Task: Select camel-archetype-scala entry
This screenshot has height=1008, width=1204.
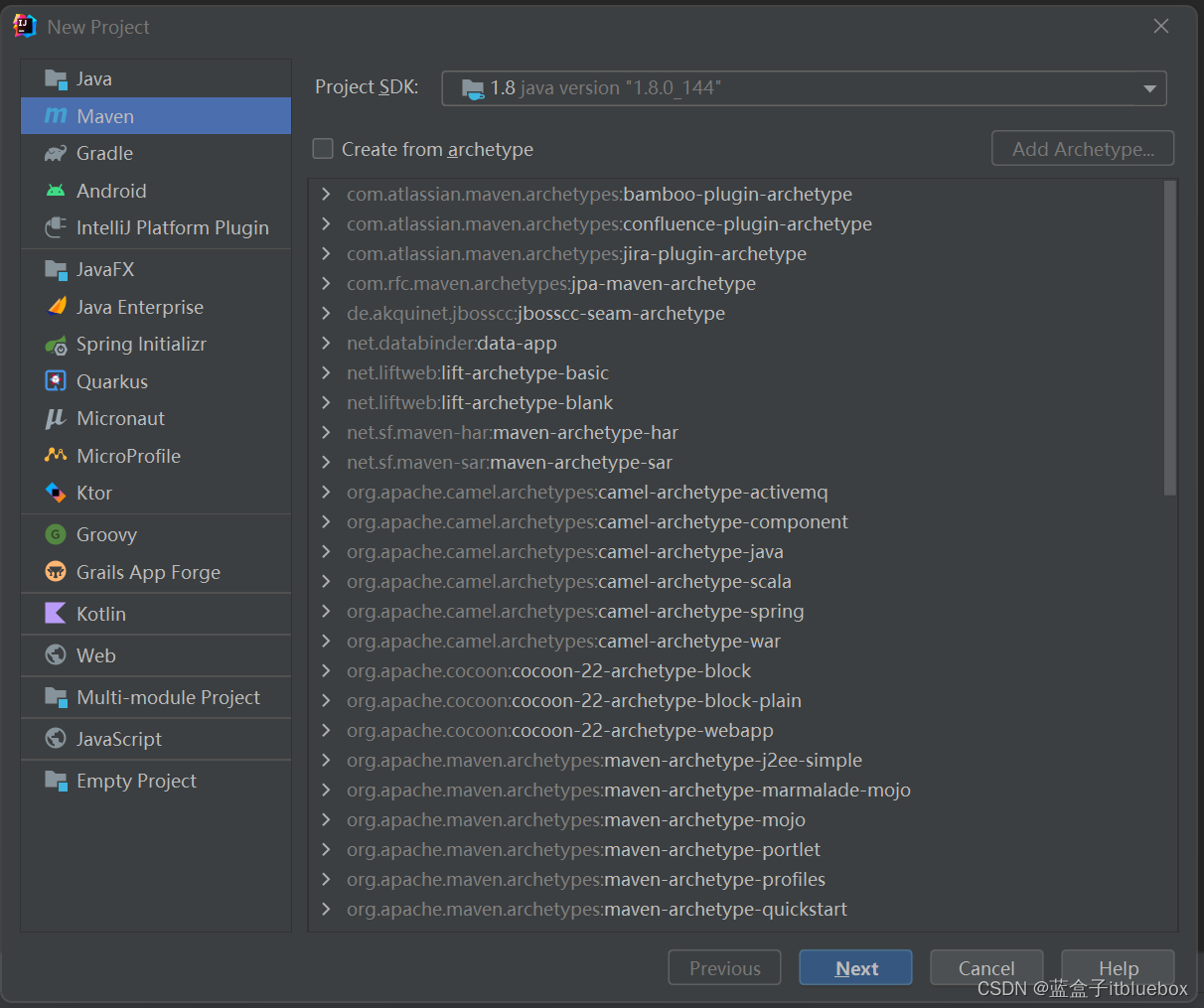Action: click(568, 581)
